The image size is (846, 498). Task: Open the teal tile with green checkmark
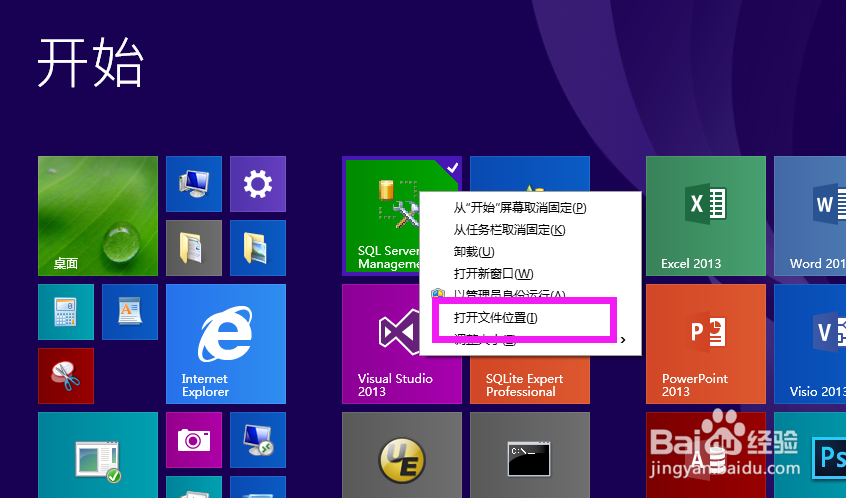coord(98,455)
